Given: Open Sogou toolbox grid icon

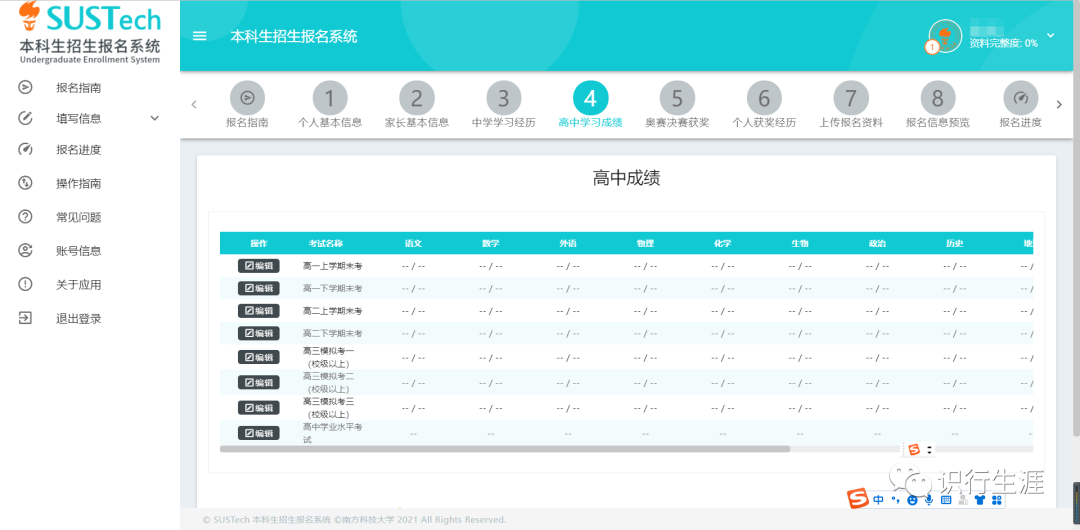Looking at the screenshot, I should click(996, 500).
